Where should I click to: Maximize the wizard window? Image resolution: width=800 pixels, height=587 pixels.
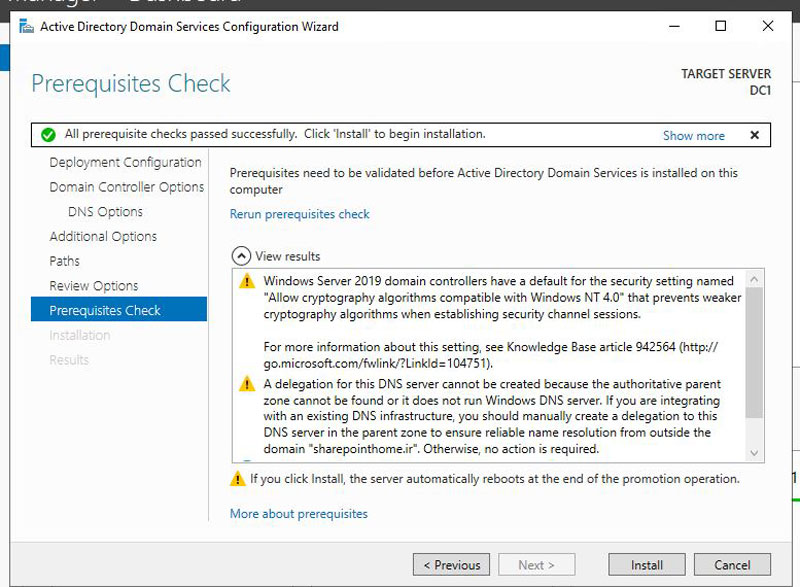click(720, 26)
